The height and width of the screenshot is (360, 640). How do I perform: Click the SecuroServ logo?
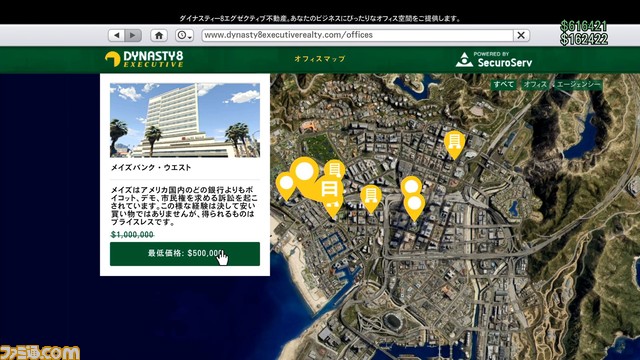click(x=494, y=60)
